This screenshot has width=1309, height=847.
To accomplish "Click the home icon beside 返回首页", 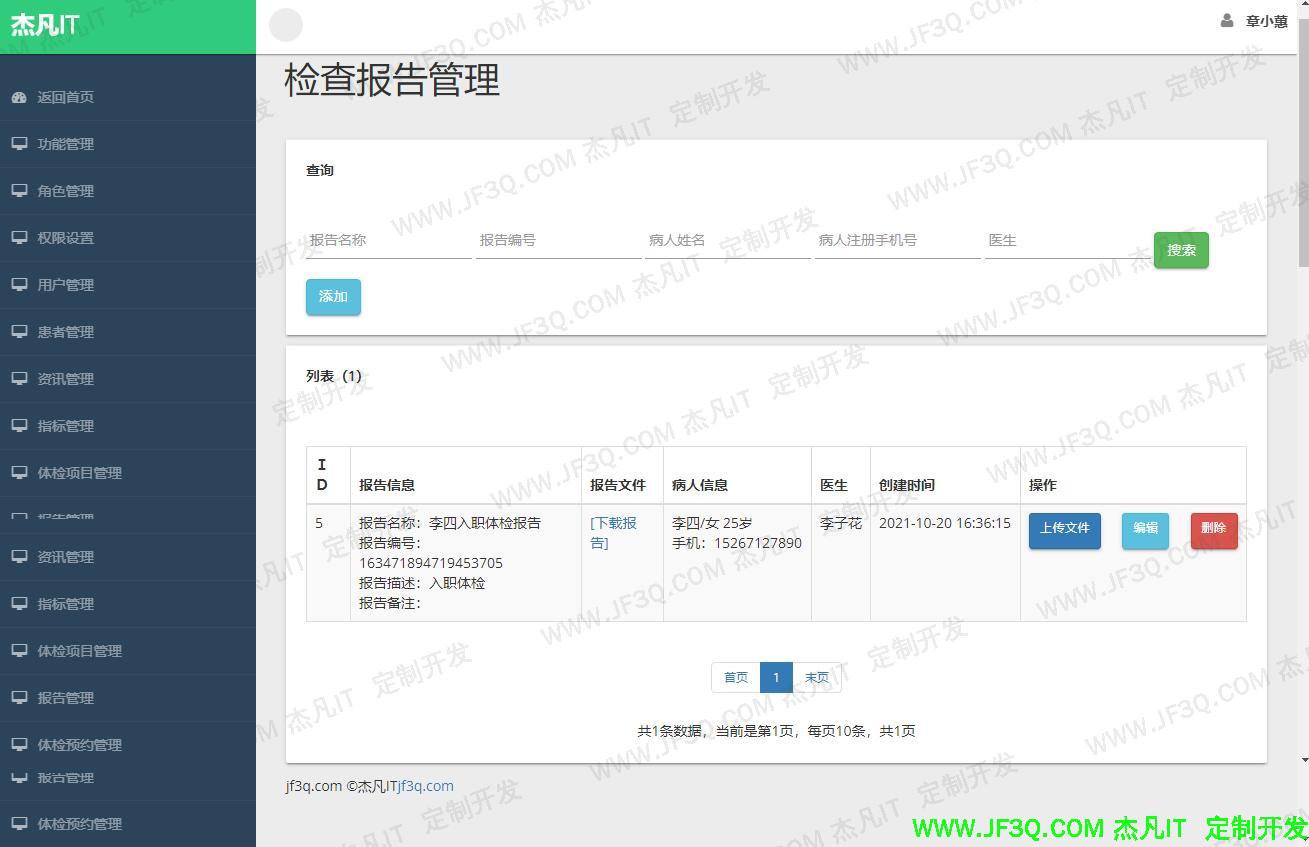I will [19, 97].
